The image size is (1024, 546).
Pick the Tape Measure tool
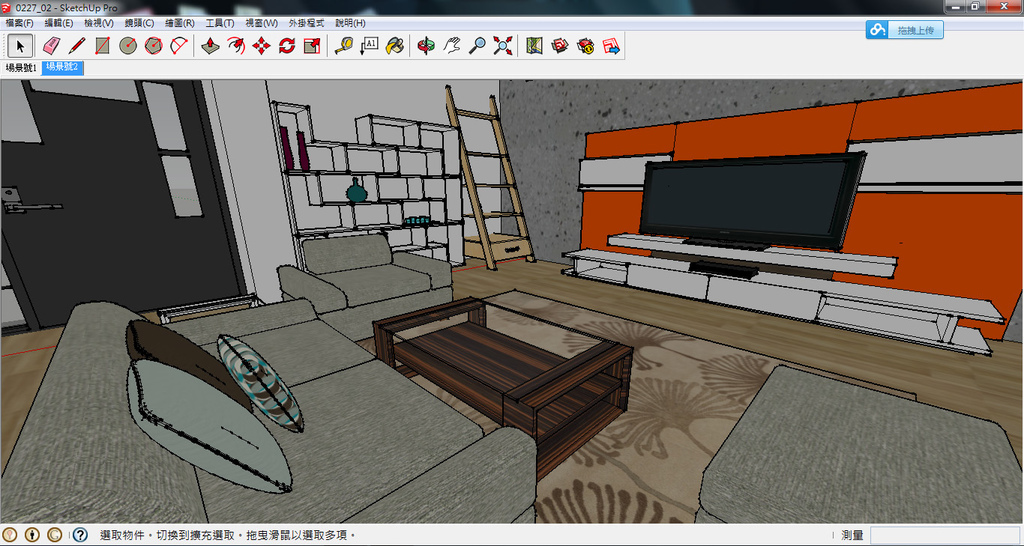coord(344,46)
